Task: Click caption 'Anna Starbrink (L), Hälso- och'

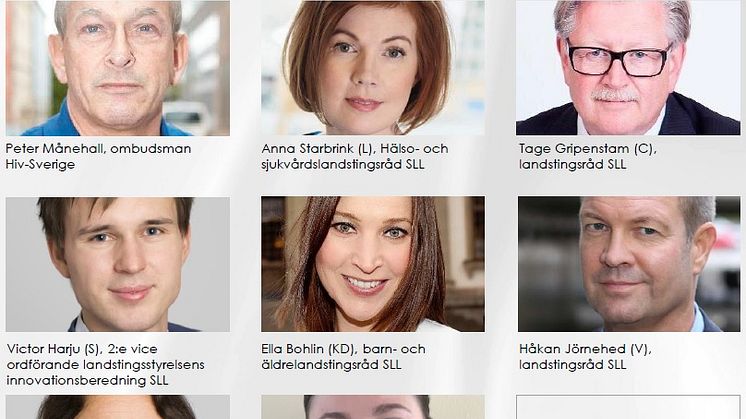Action: [354, 148]
